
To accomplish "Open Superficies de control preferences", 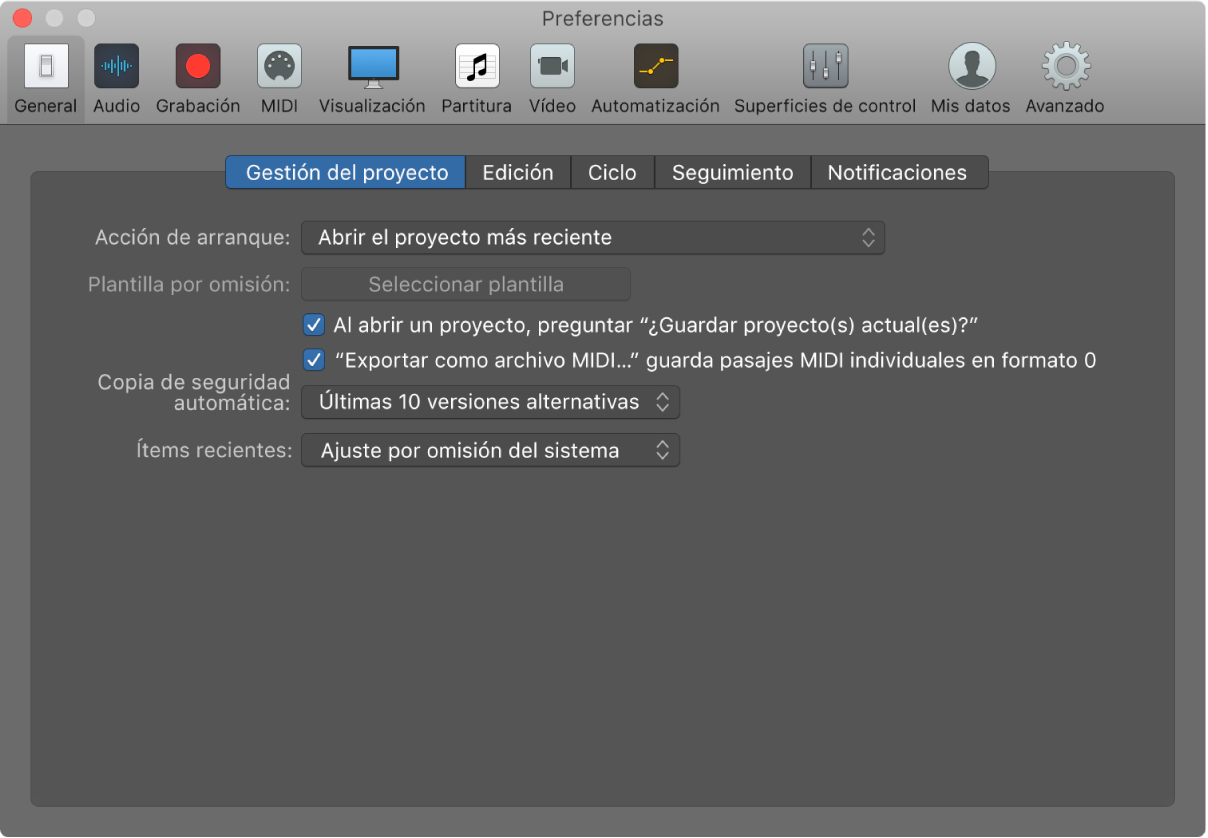I will pyautogui.click(x=825, y=68).
